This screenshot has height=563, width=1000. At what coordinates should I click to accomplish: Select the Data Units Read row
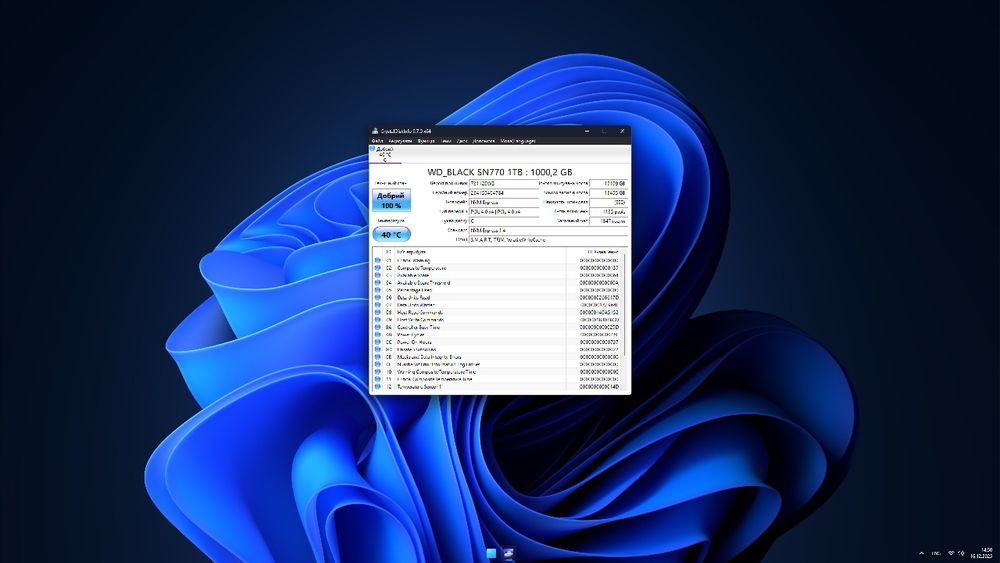497,298
